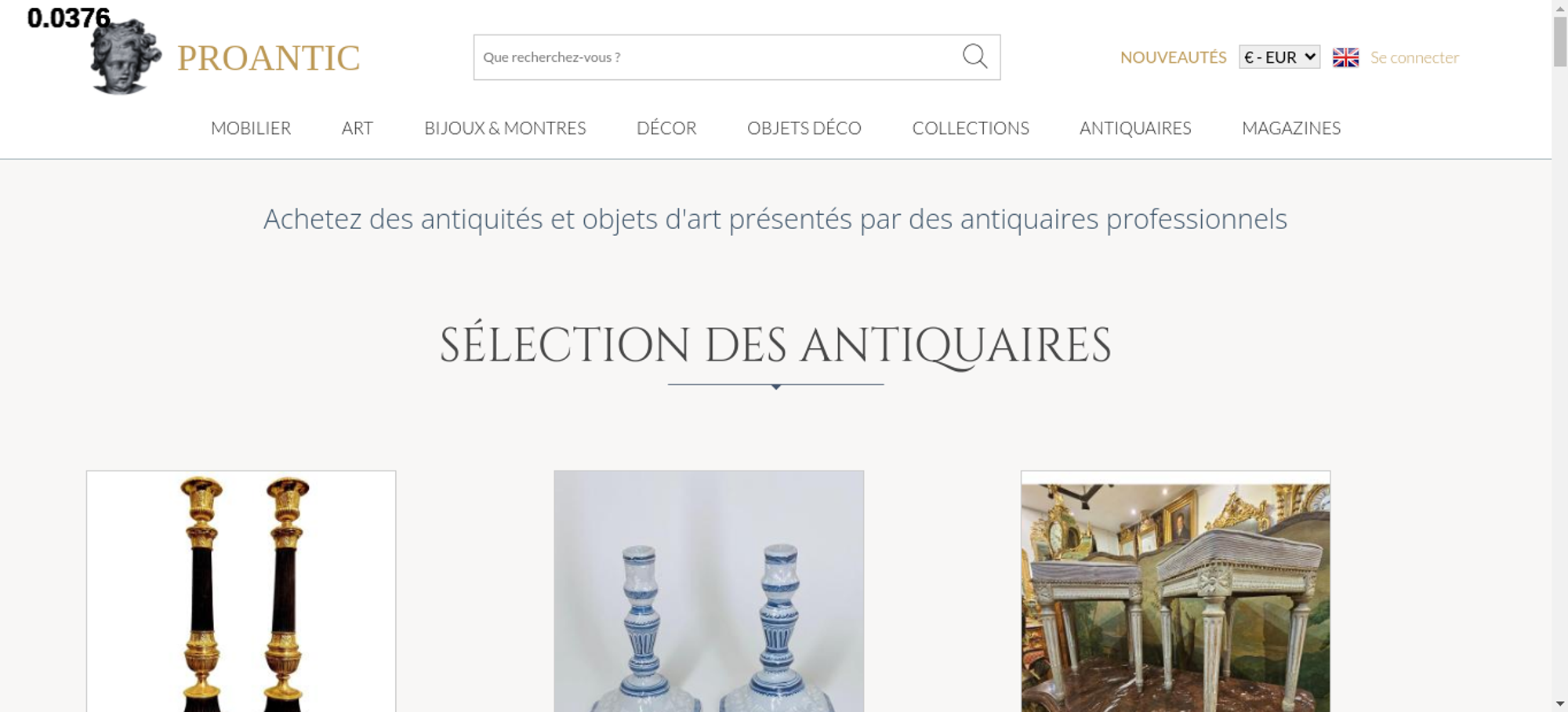1568x712 pixels.
Task: Click the PROANTIC brand name text
Action: coord(269,58)
